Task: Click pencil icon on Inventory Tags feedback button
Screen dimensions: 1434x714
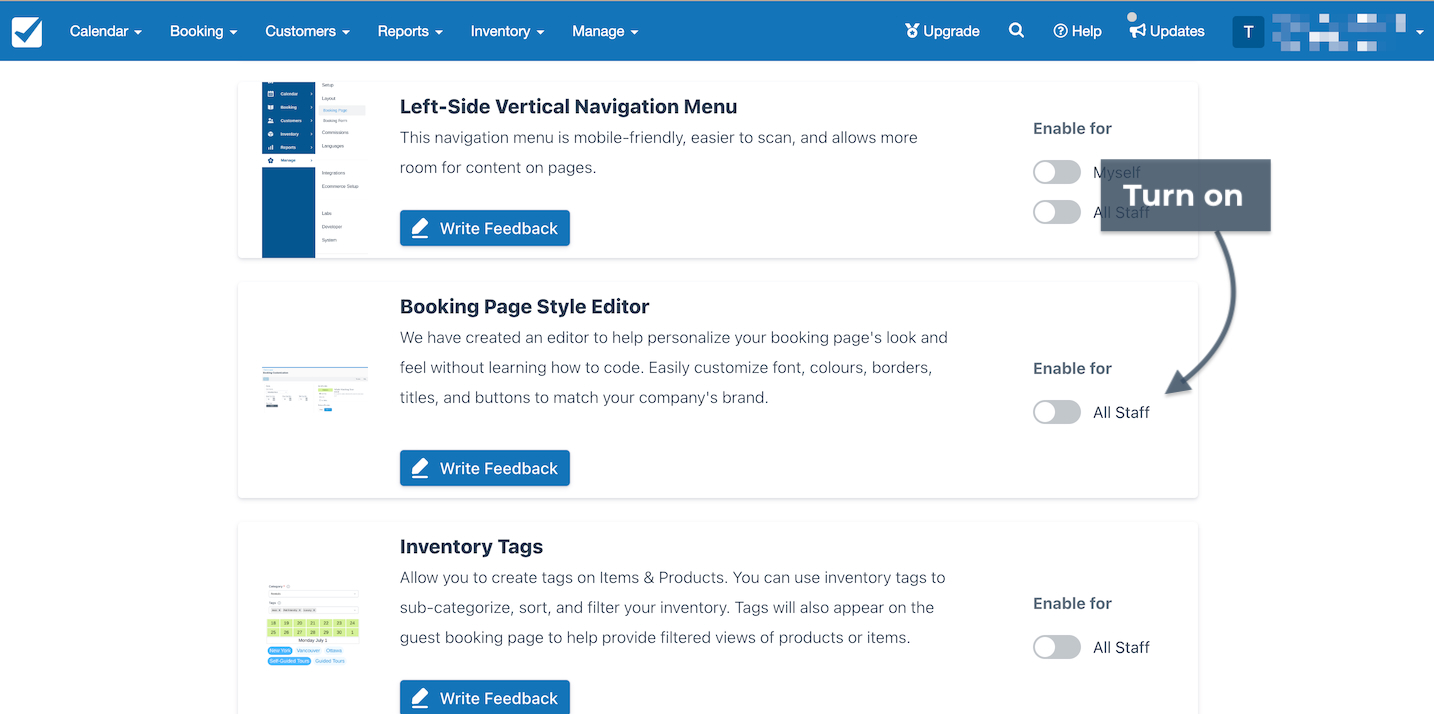Action: (420, 698)
